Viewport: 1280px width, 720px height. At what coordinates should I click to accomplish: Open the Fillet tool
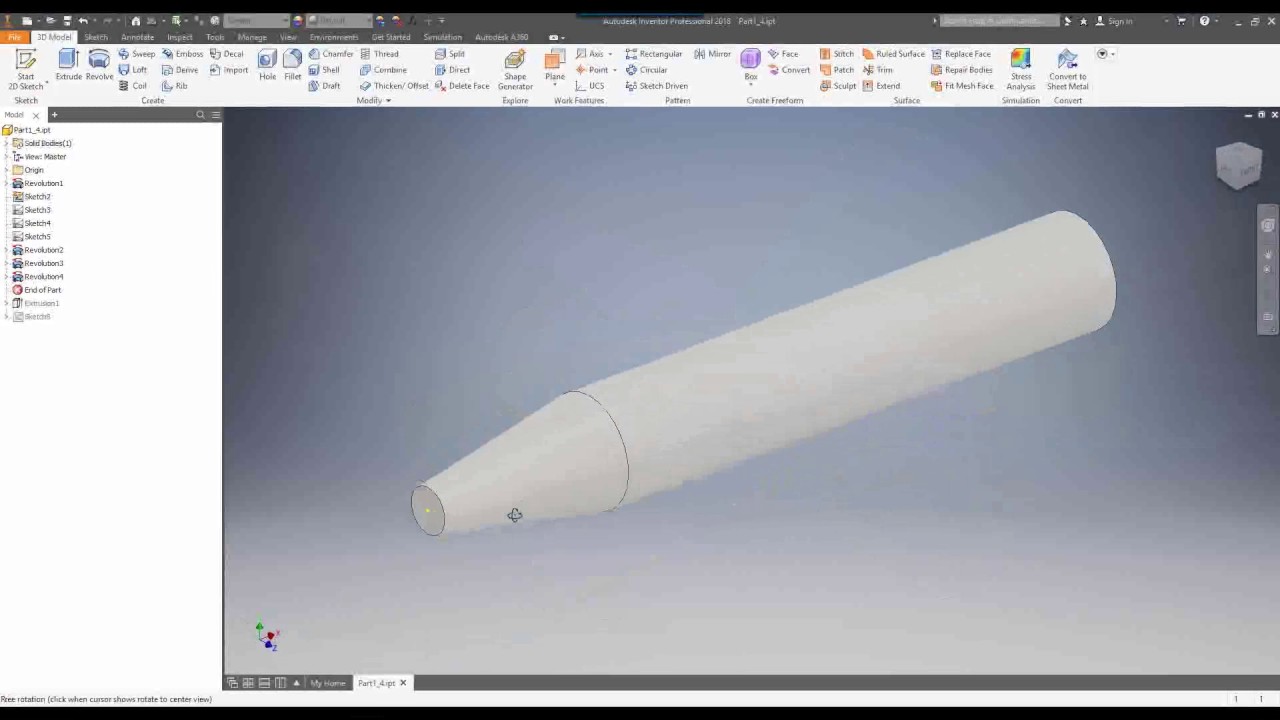(x=292, y=65)
